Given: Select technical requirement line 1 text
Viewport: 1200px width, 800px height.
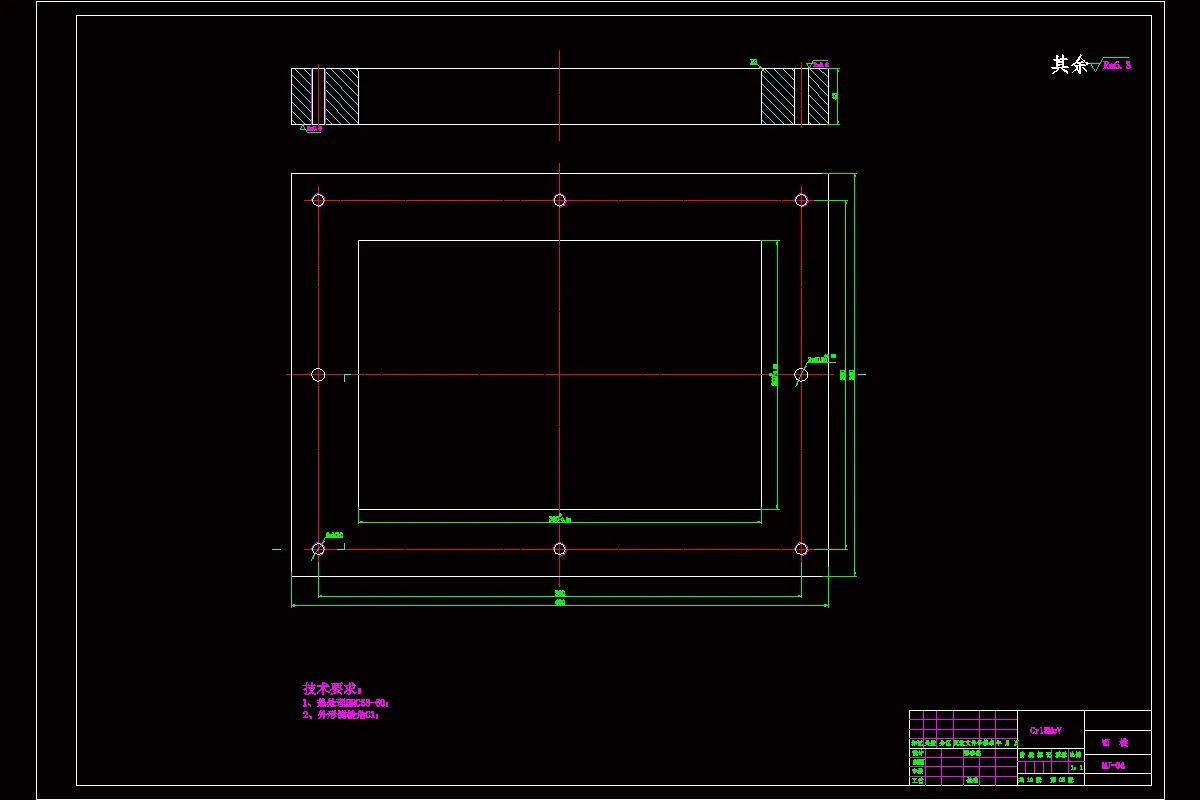Looking at the screenshot, I should click(x=345, y=704).
